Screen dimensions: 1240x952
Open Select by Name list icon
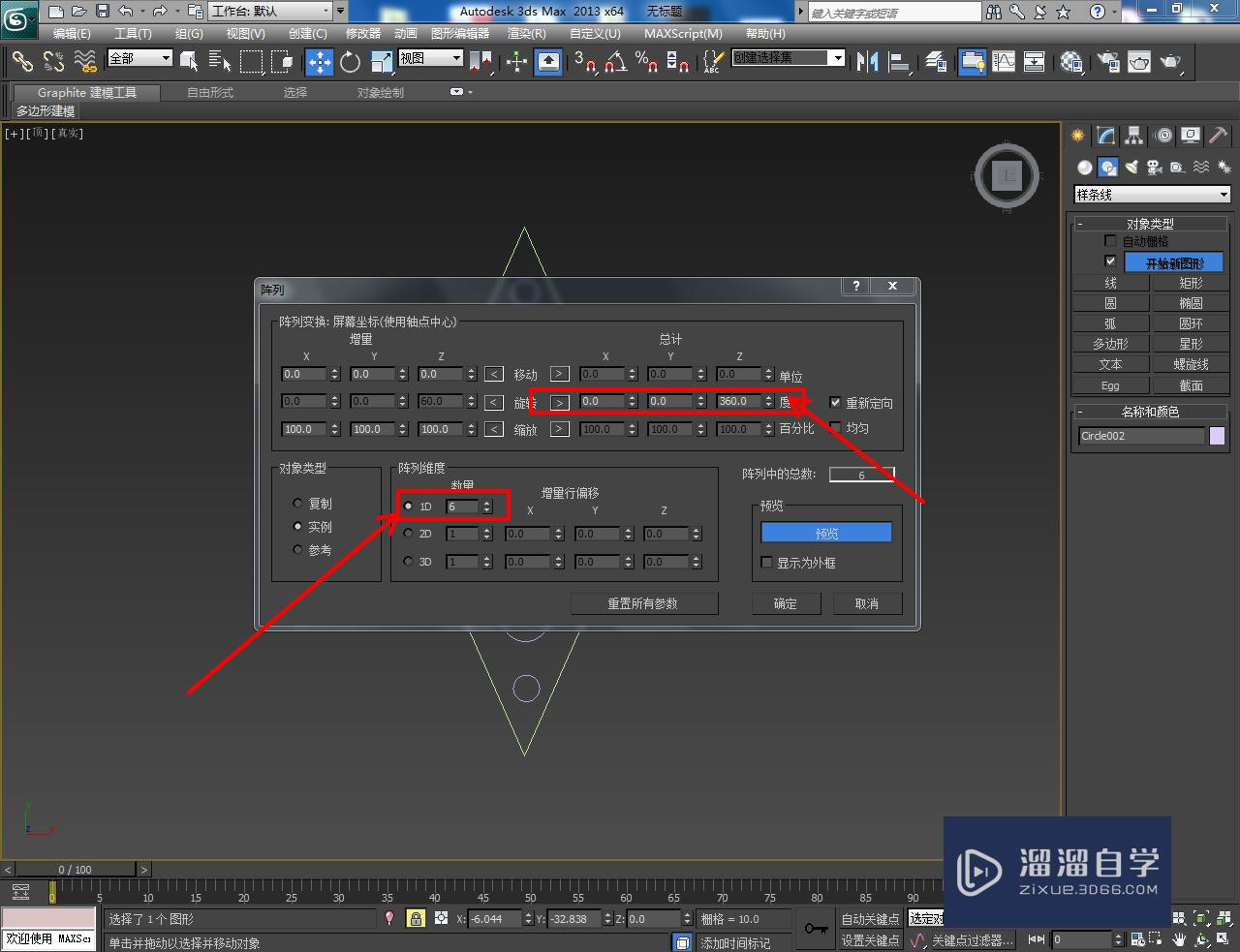(x=220, y=62)
